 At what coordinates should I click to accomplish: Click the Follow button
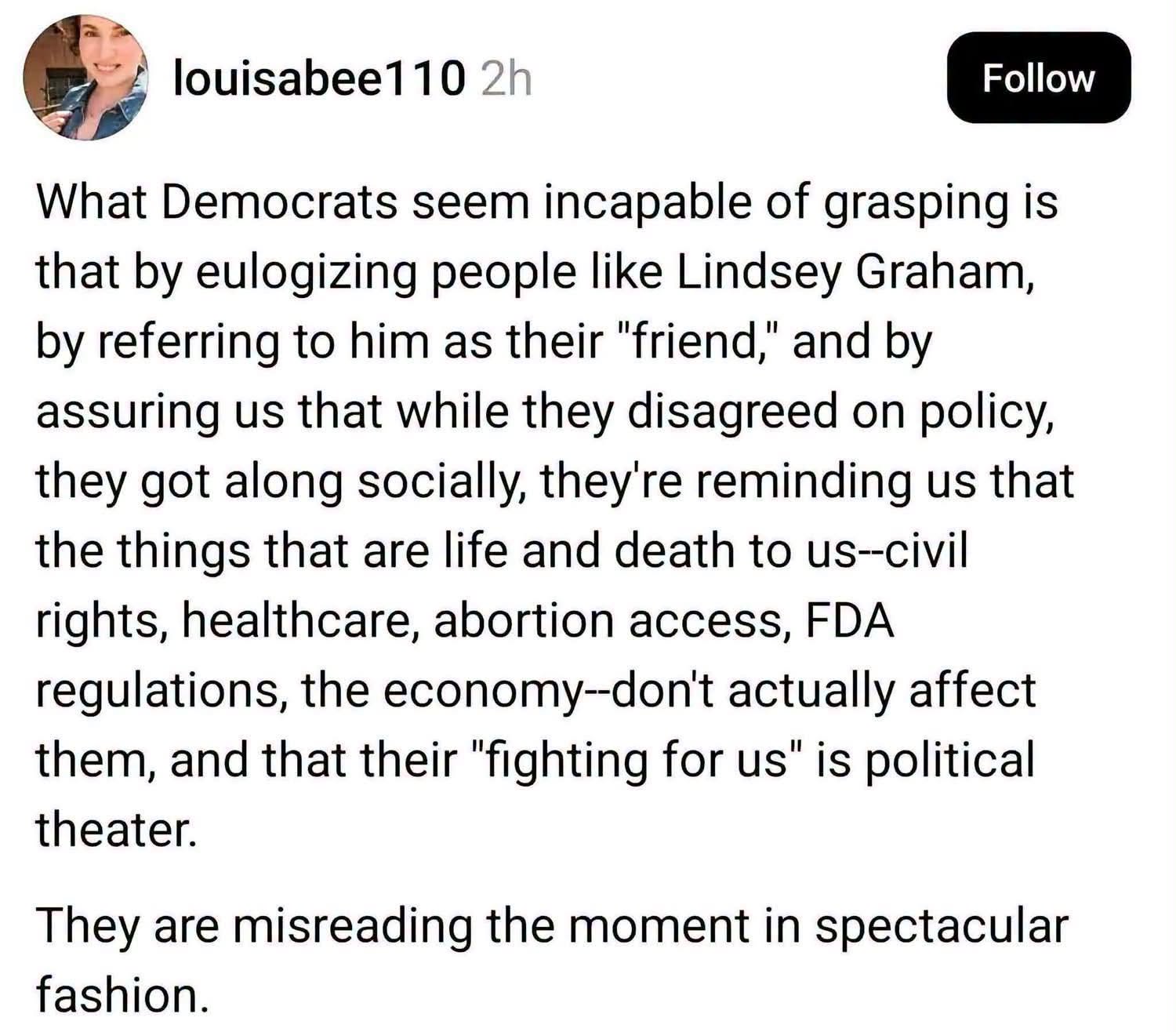[1038, 78]
